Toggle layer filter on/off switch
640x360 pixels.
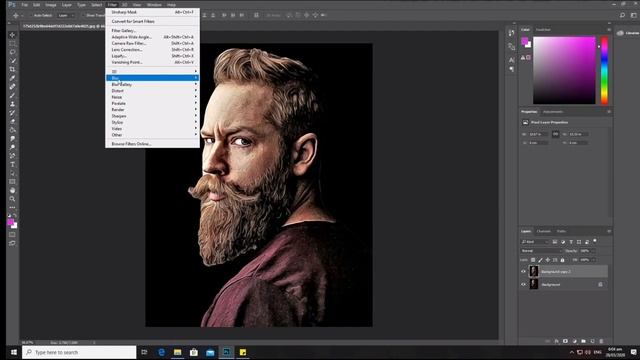coord(595,241)
